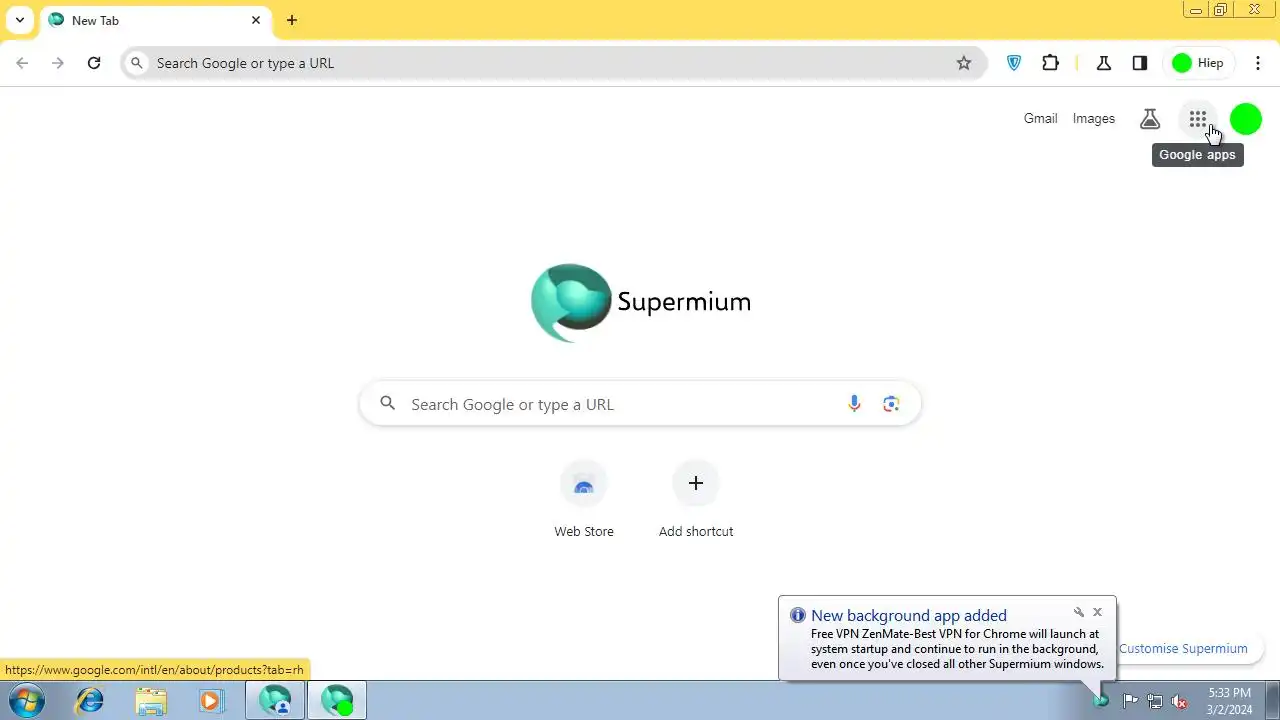Open a new tab with plus button

pyautogui.click(x=292, y=20)
